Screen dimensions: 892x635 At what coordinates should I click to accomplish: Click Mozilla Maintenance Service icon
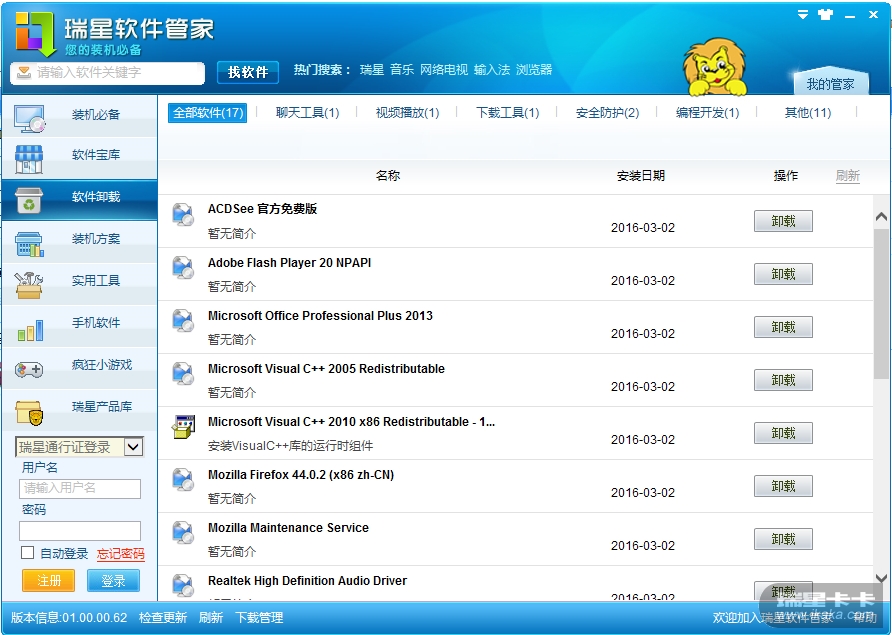click(x=183, y=533)
